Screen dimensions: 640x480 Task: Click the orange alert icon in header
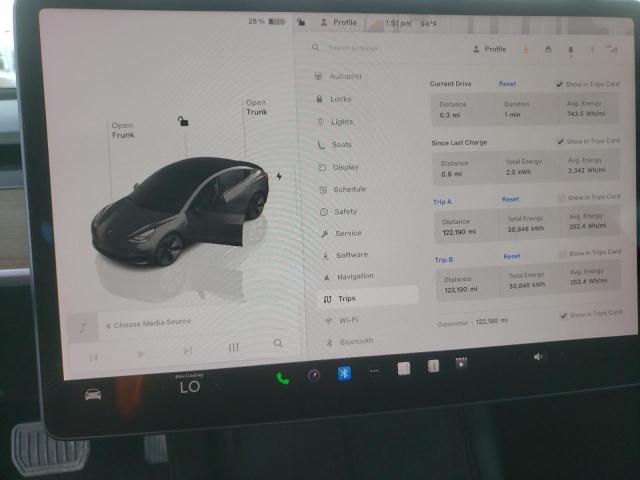coord(526,50)
